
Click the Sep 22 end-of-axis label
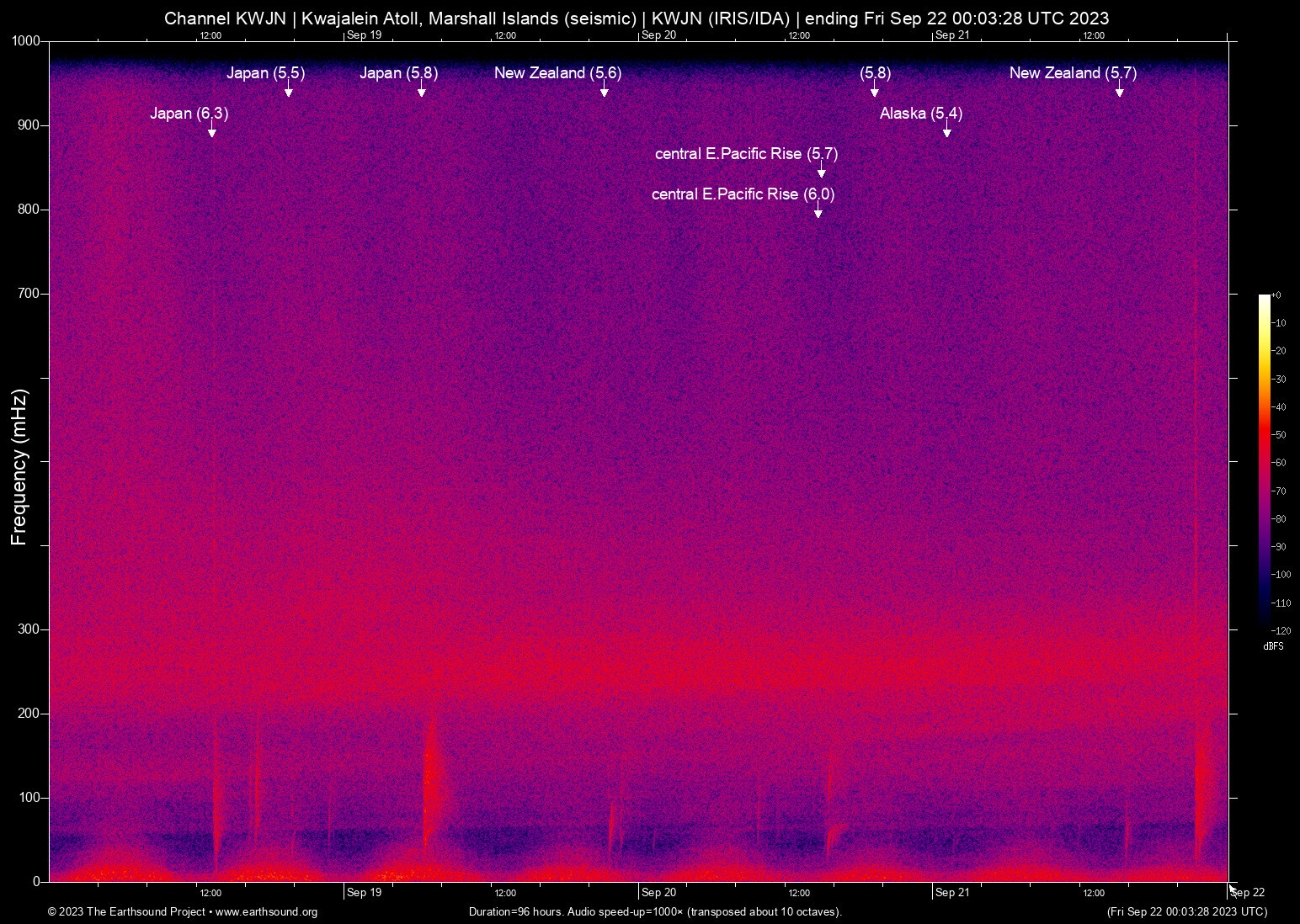[x=1248, y=893]
